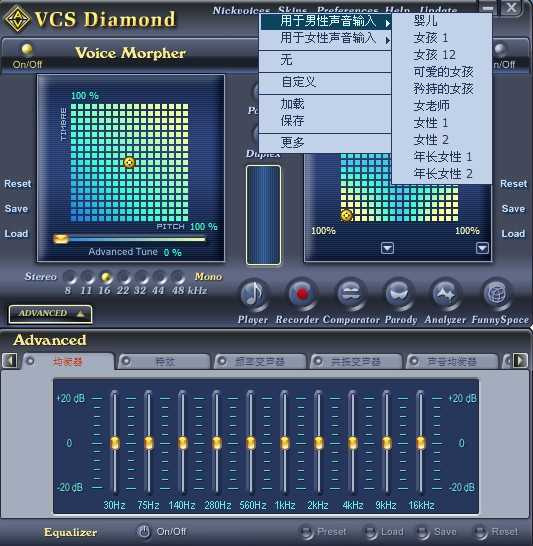Click the Equalizer On/Off label
Image resolution: width=533 pixels, height=546 pixels.
click(x=171, y=532)
